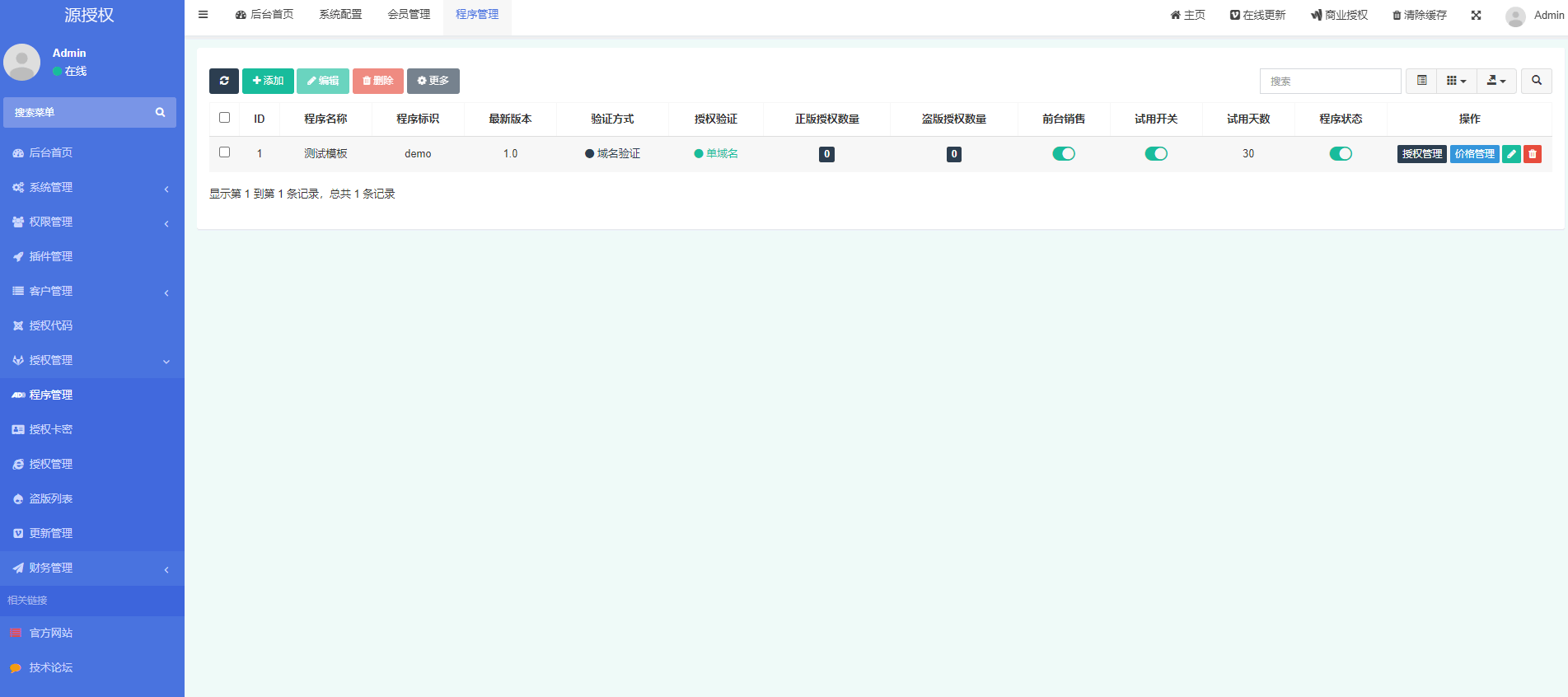1568x697 pixels.
Task: Click the magnifier search button beside export
Action: tap(1536, 81)
